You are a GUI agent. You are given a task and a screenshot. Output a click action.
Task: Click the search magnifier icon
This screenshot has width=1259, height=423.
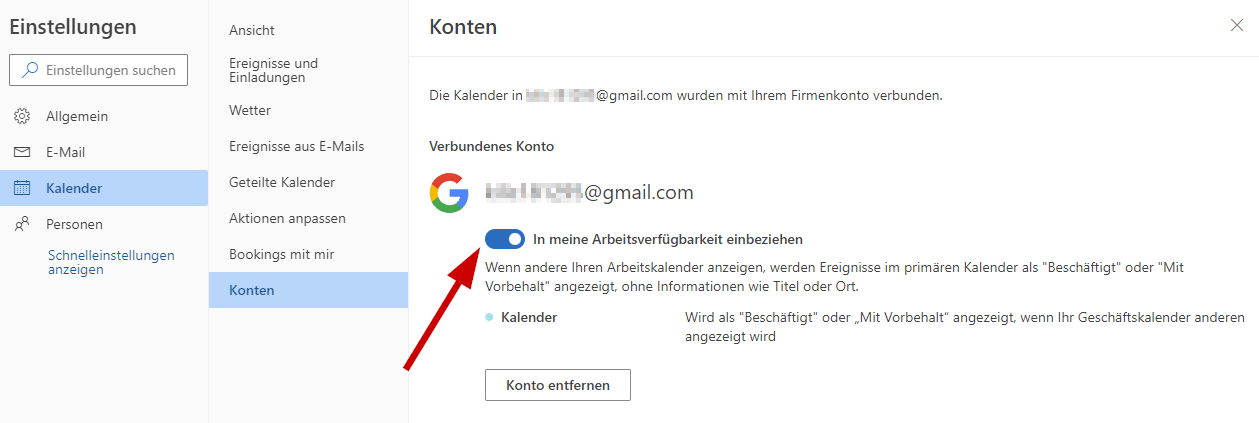coord(30,70)
